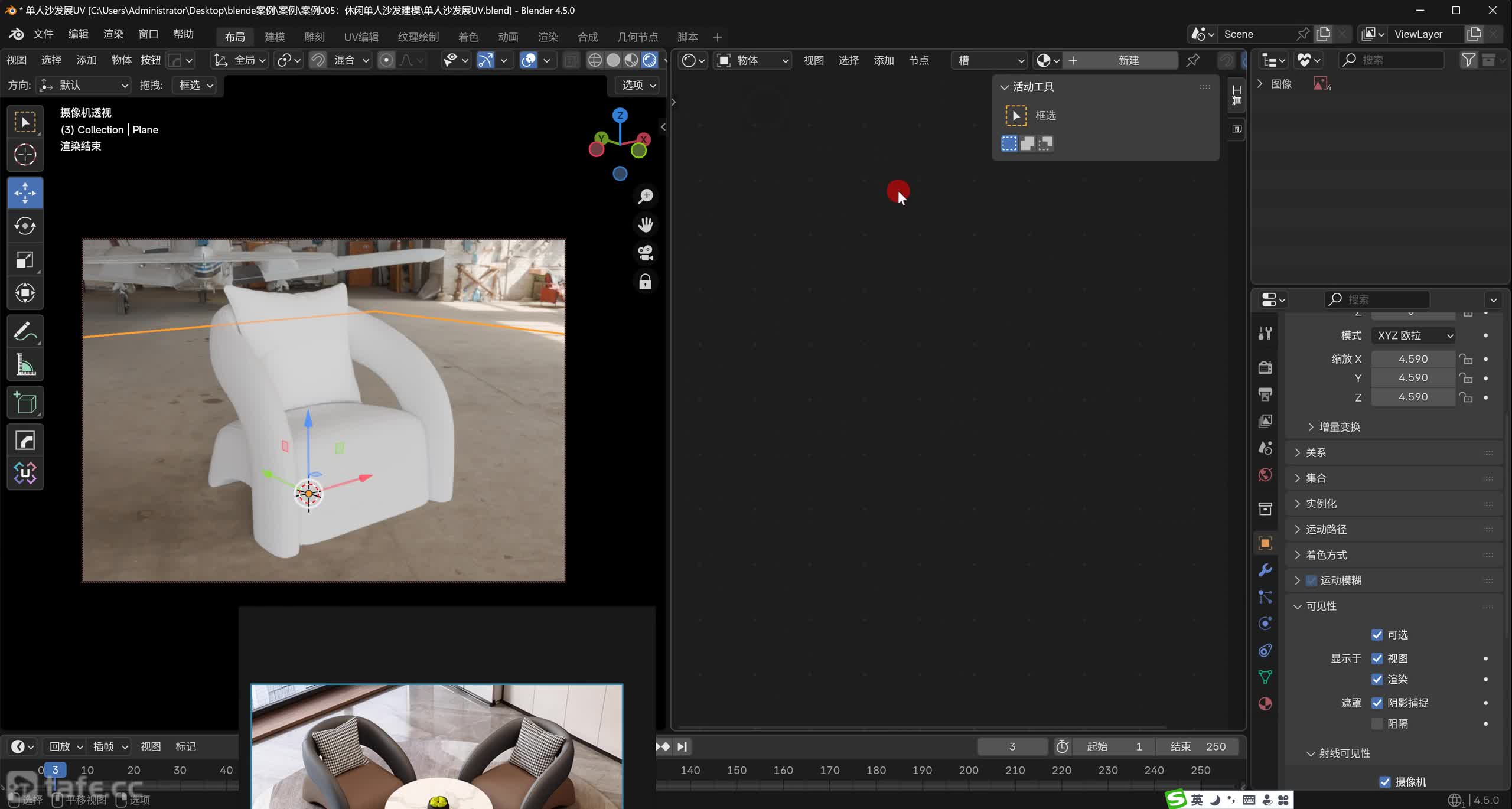Disable the 阴影捕捉 shadow catcher checkbox

tap(1377, 703)
